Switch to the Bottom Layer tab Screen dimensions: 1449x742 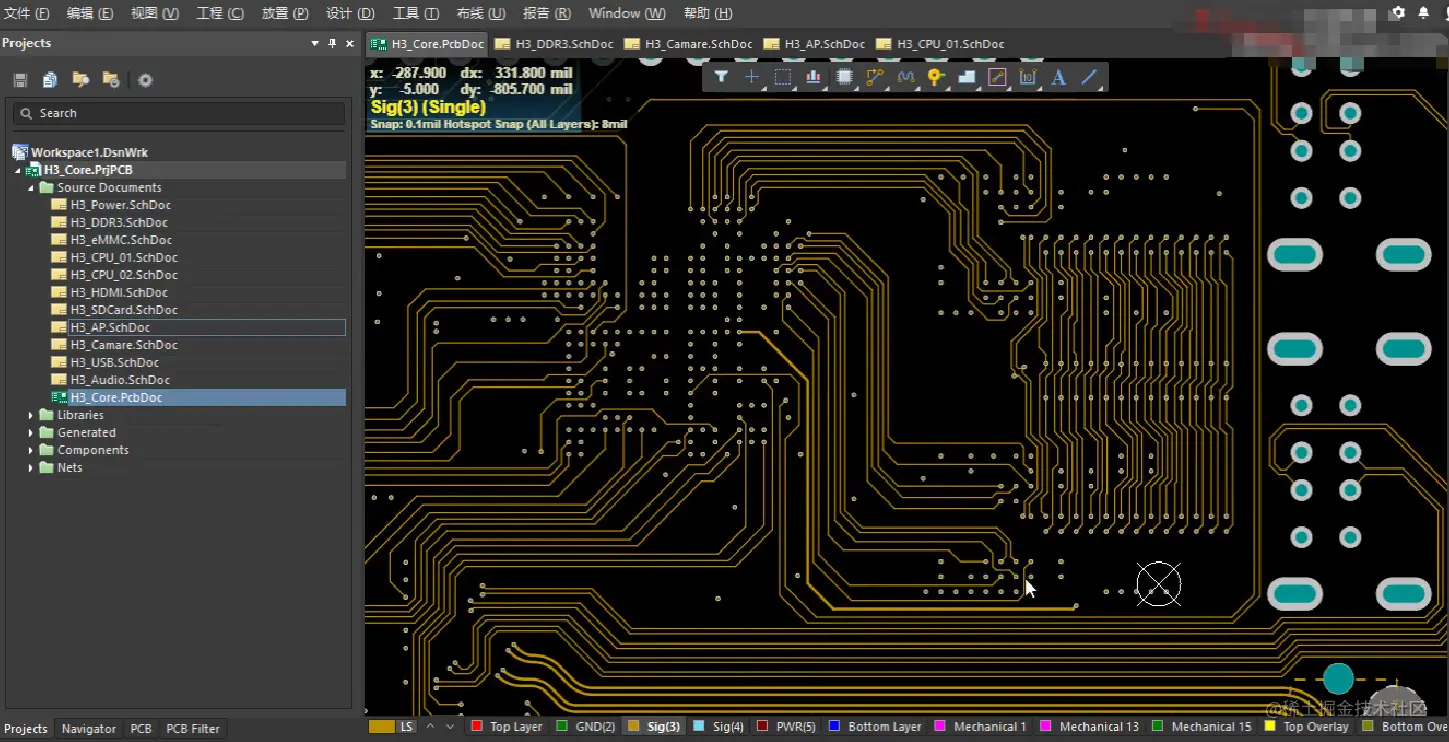(x=875, y=727)
